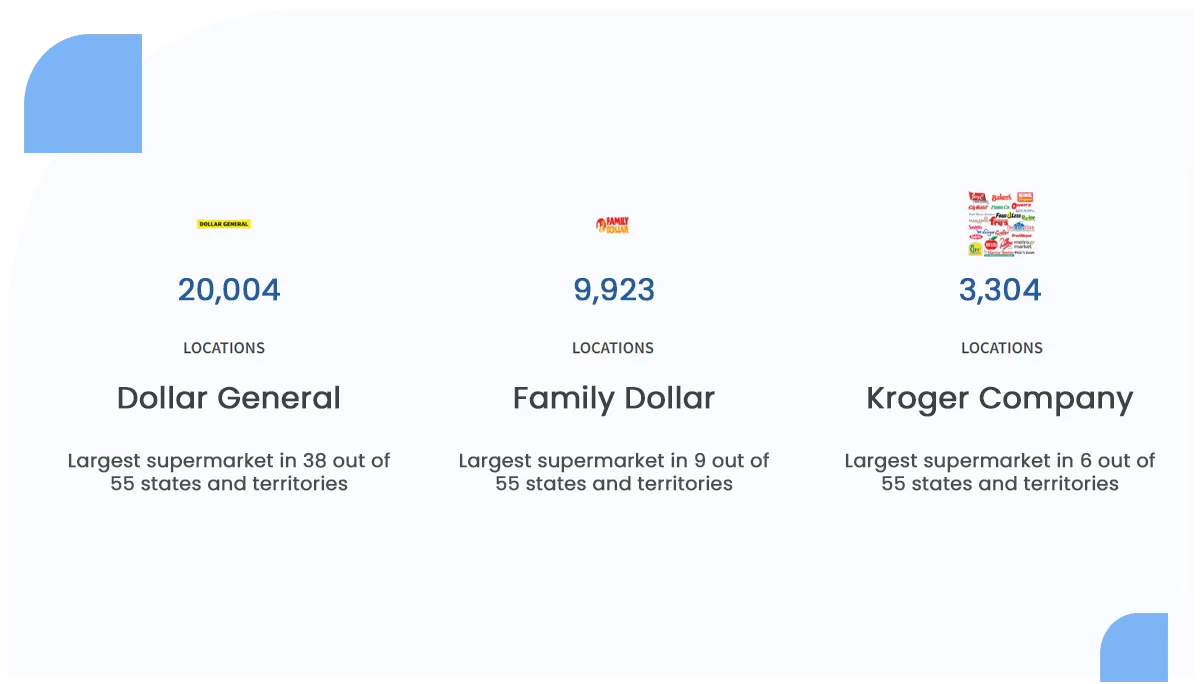Click the blue rounded shape at bottom-right
1202x684 pixels.
pos(1134,648)
